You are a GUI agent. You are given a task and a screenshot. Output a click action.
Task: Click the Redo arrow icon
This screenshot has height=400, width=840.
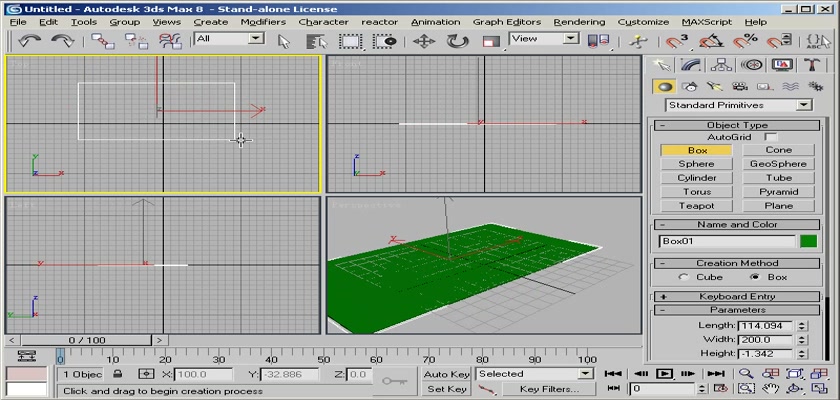coord(62,41)
